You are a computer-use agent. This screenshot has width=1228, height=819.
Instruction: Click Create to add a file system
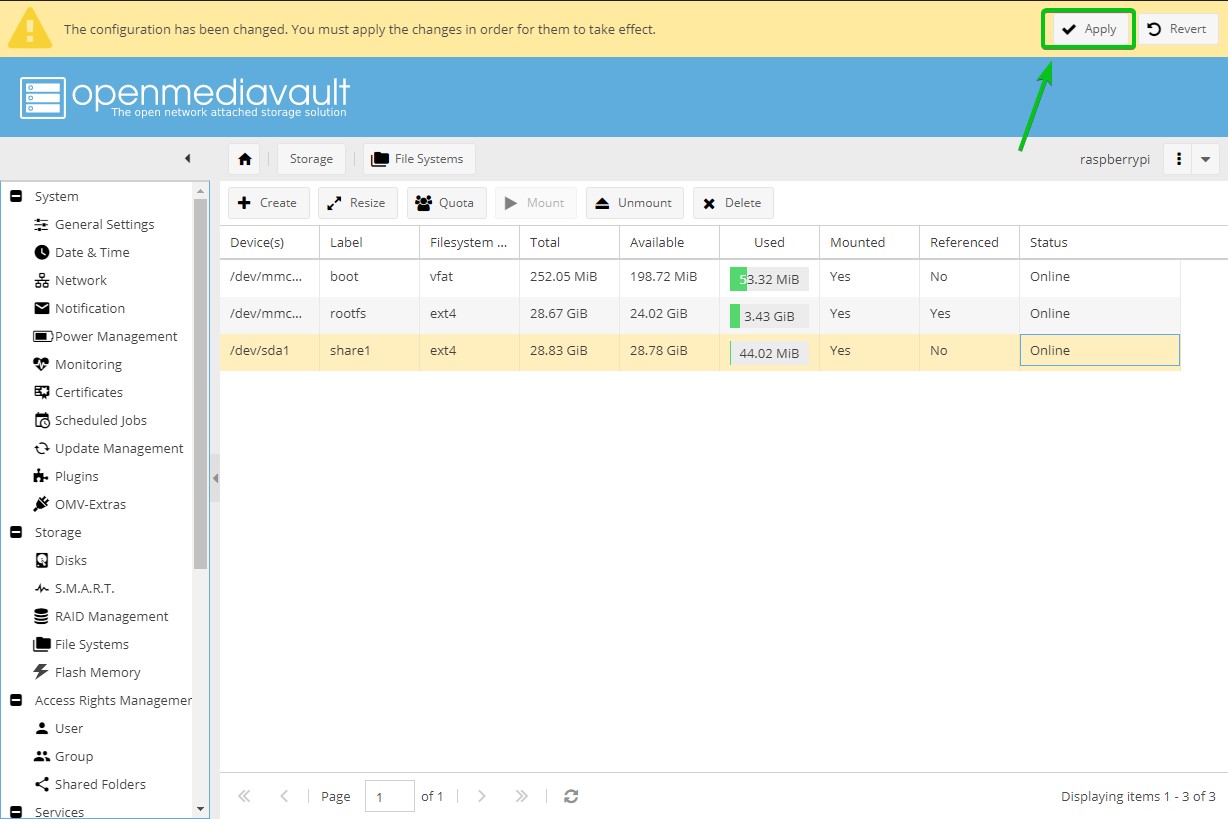point(268,203)
